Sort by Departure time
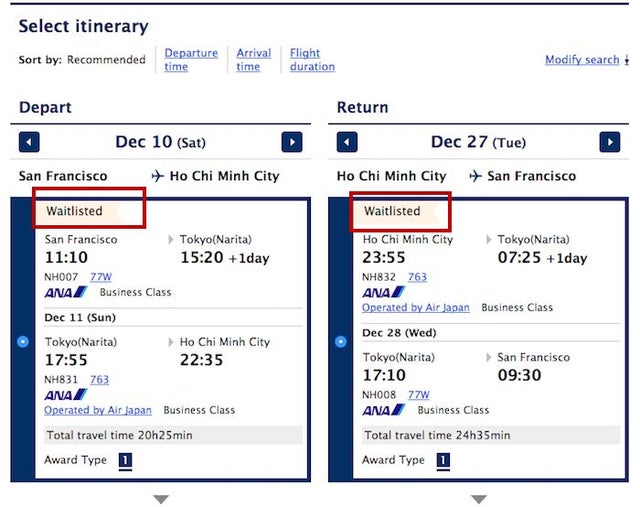 click(191, 60)
